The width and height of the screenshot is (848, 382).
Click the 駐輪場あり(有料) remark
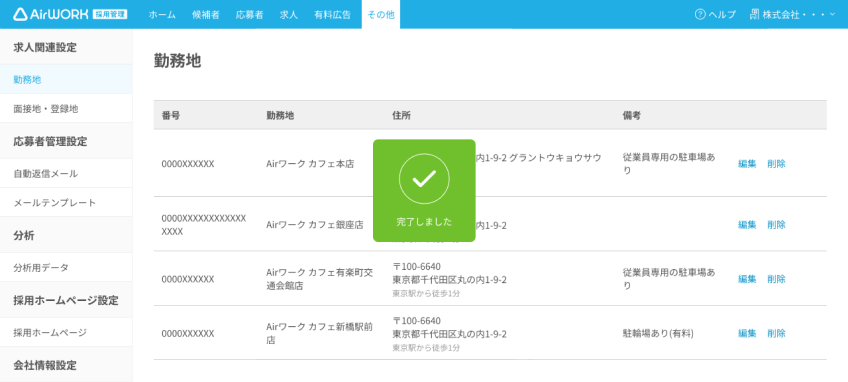click(x=658, y=333)
